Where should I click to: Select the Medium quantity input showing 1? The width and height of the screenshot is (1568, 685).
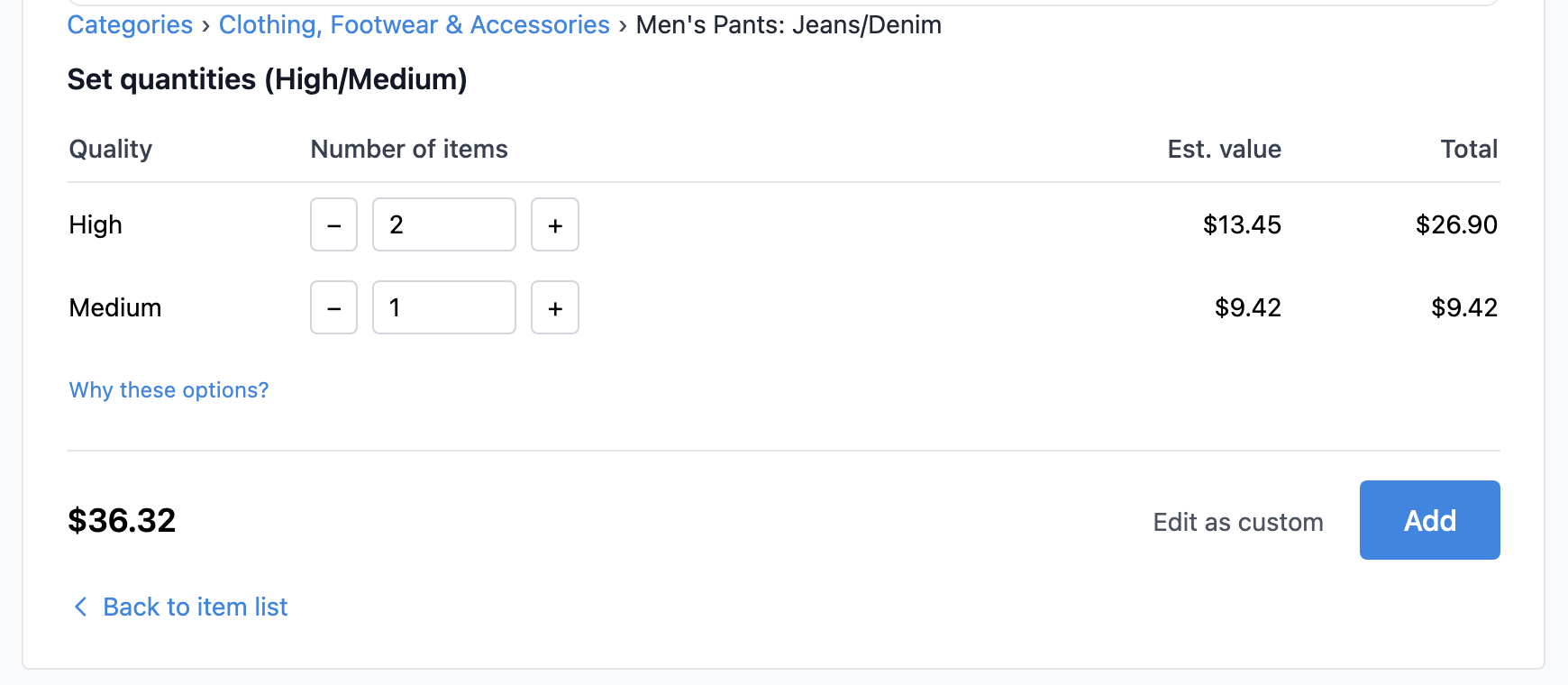pos(443,307)
